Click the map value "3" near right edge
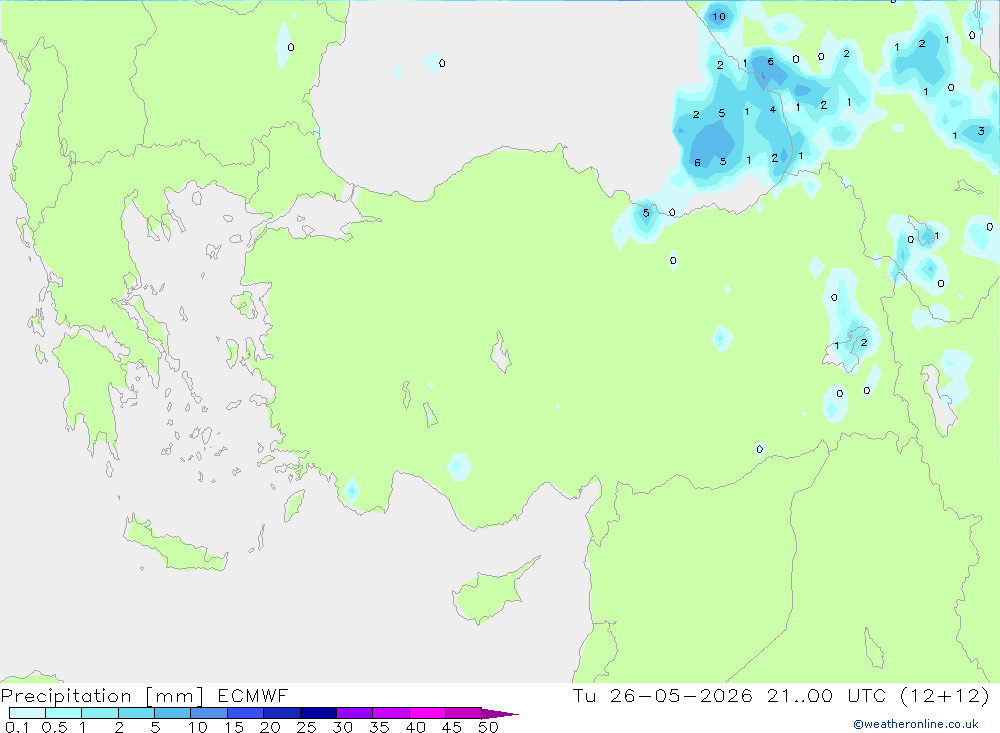This screenshot has width=1000, height=733. (x=982, y=131)
